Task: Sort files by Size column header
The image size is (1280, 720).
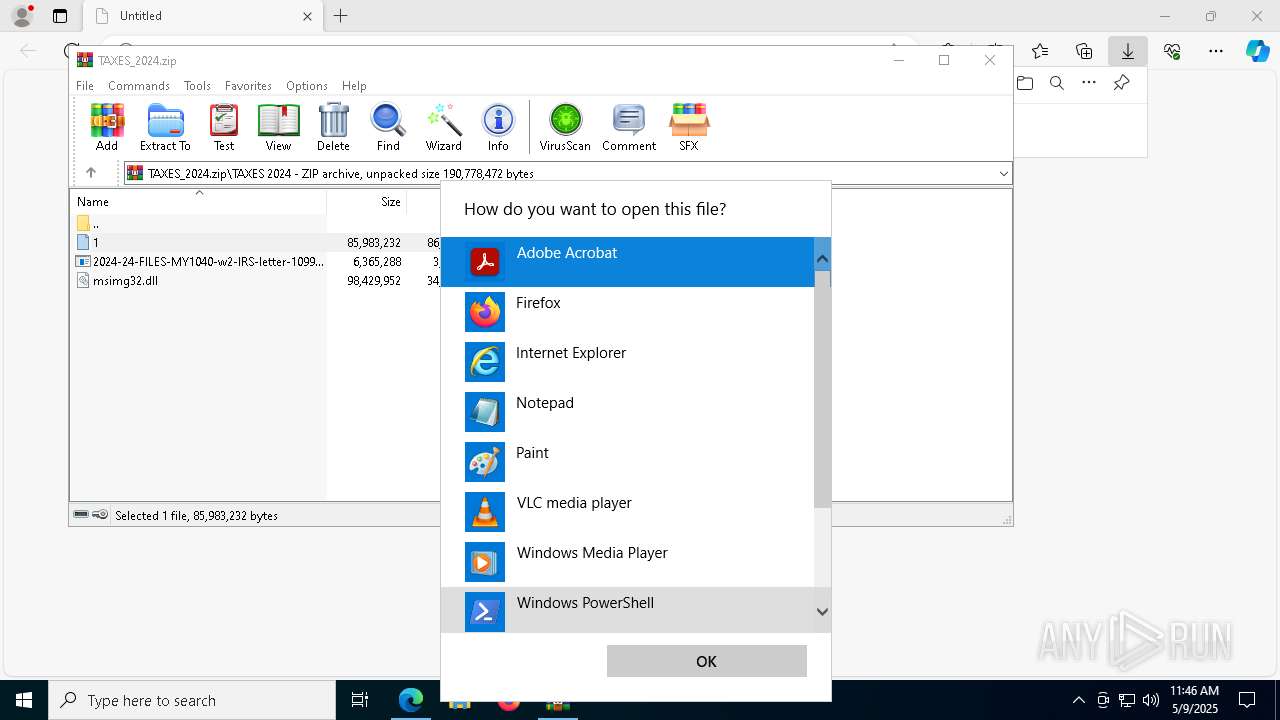Action: [x=367, y=202]
